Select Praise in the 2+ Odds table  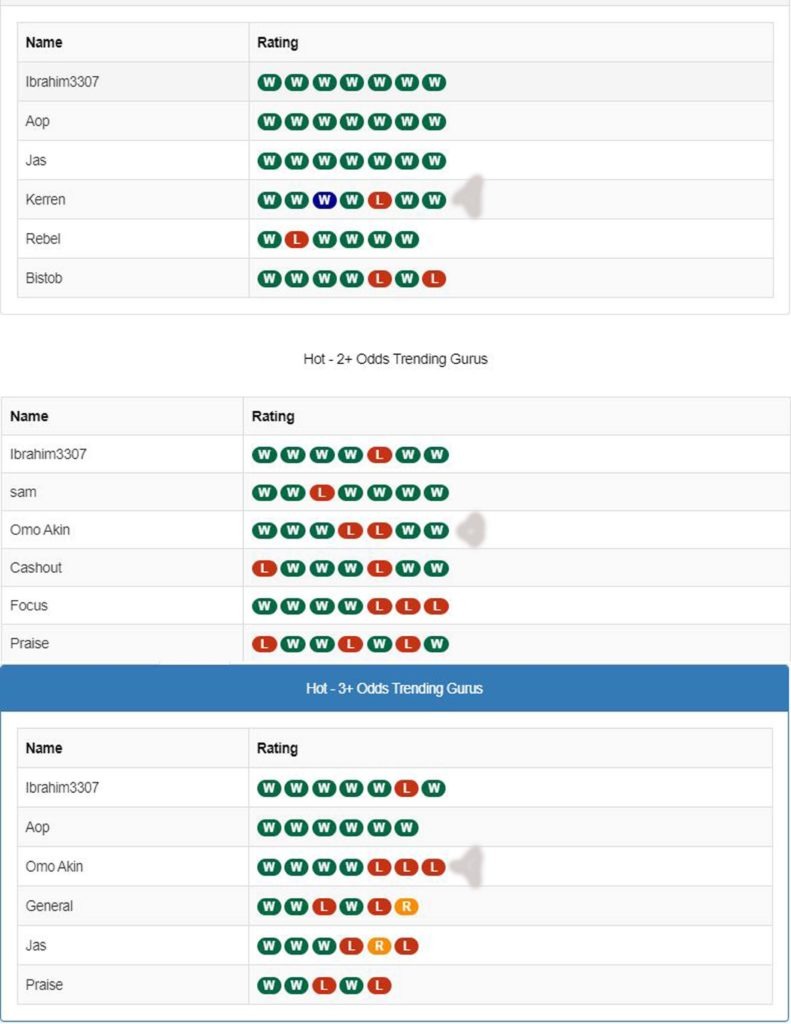point(29,643)
